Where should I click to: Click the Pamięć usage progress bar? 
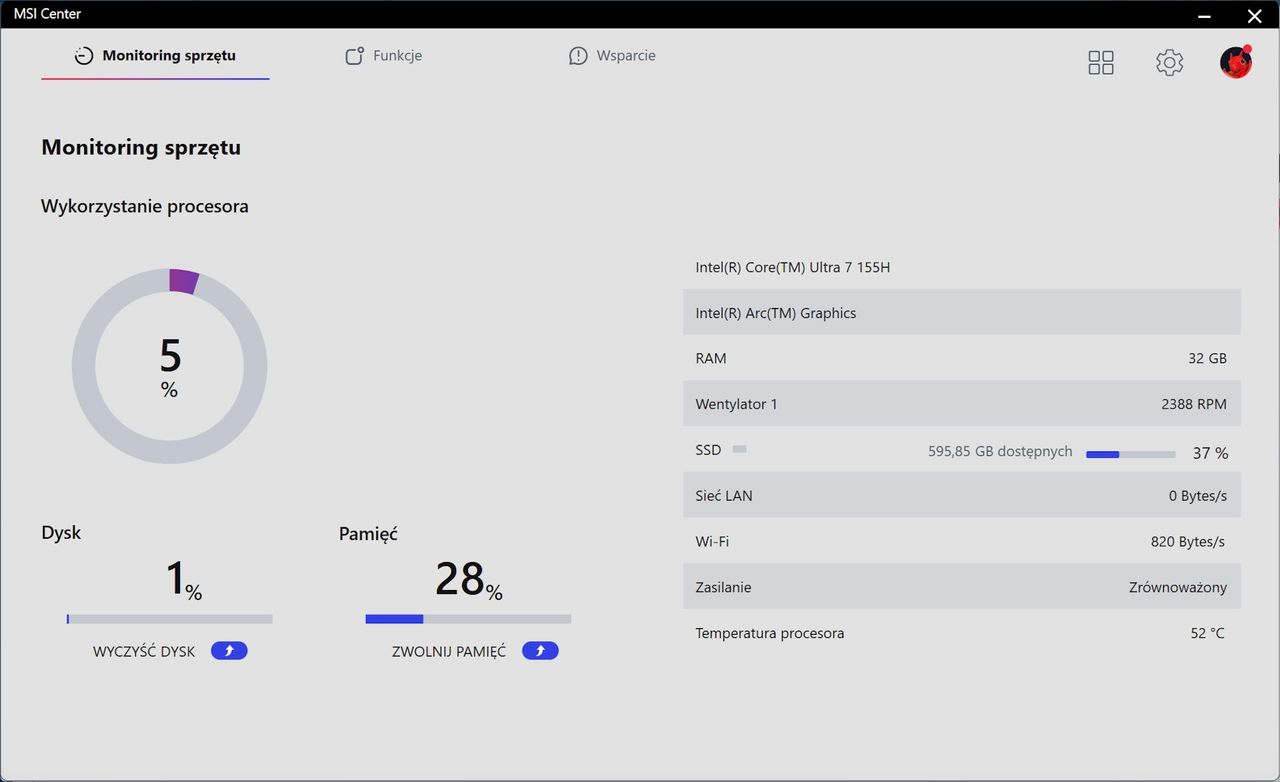468,619
